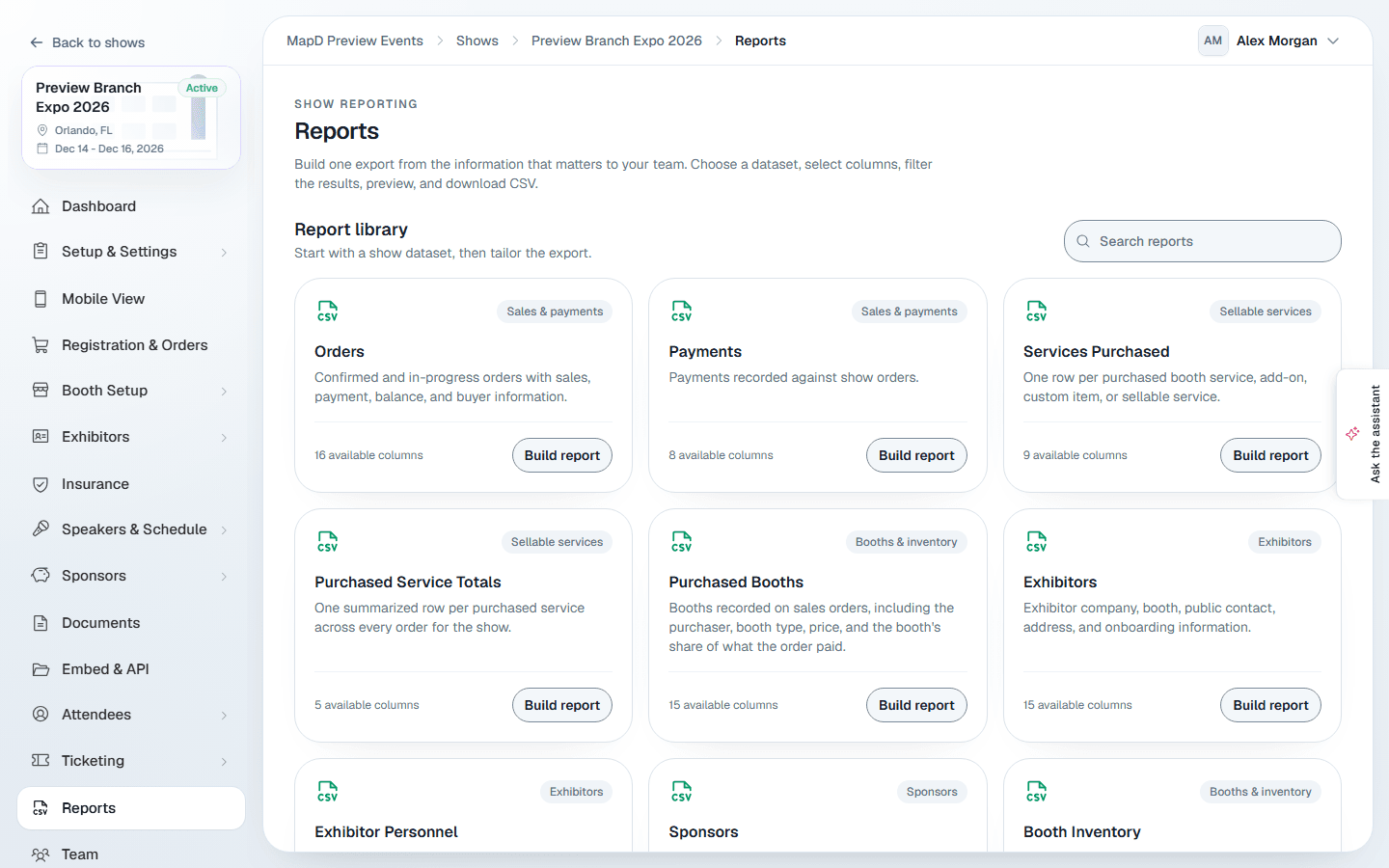Click the Registration & Orders cart icon
This screenshot has width=1389, height=868.
tap(41, 345)
